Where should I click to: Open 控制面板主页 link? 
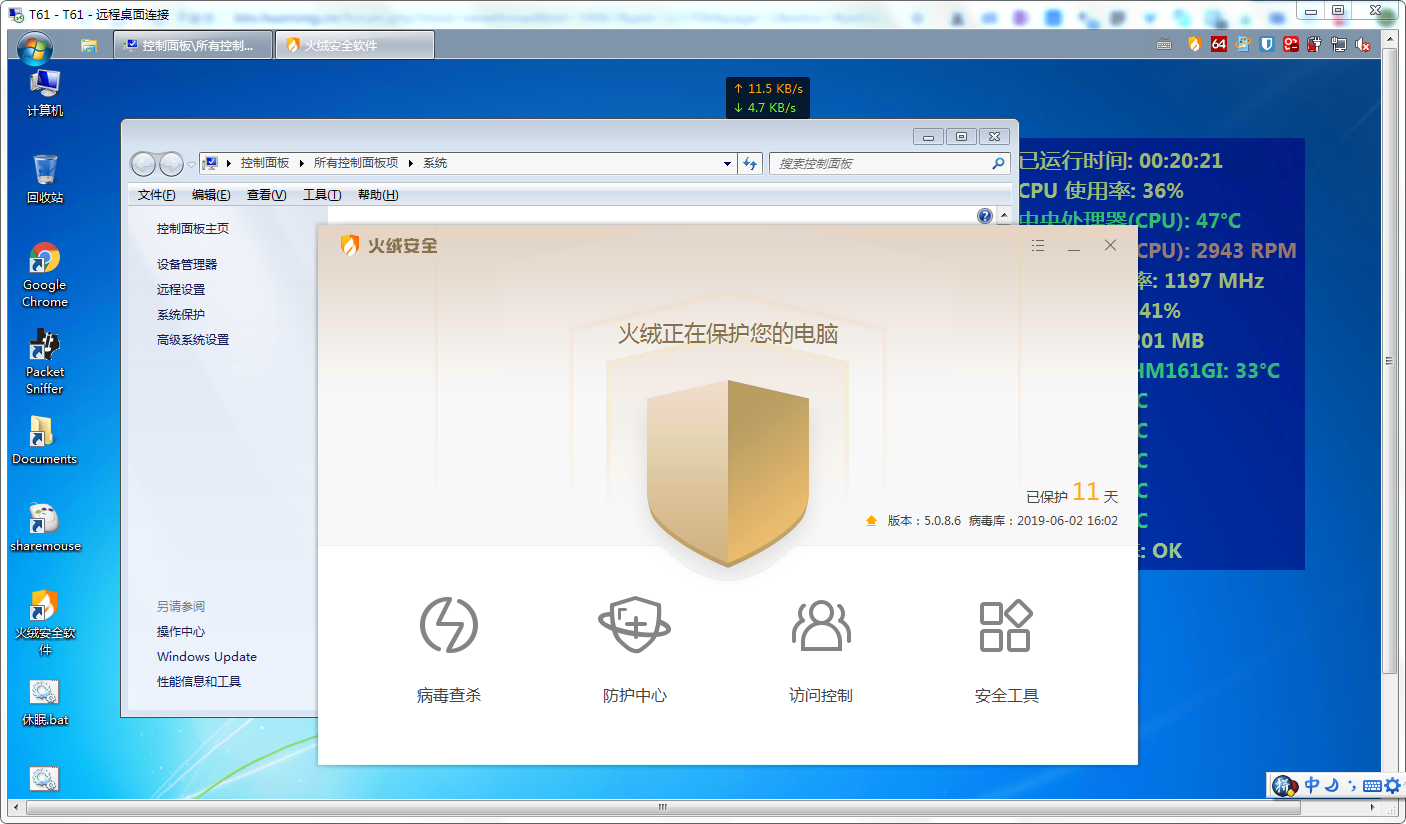(193, 229)
